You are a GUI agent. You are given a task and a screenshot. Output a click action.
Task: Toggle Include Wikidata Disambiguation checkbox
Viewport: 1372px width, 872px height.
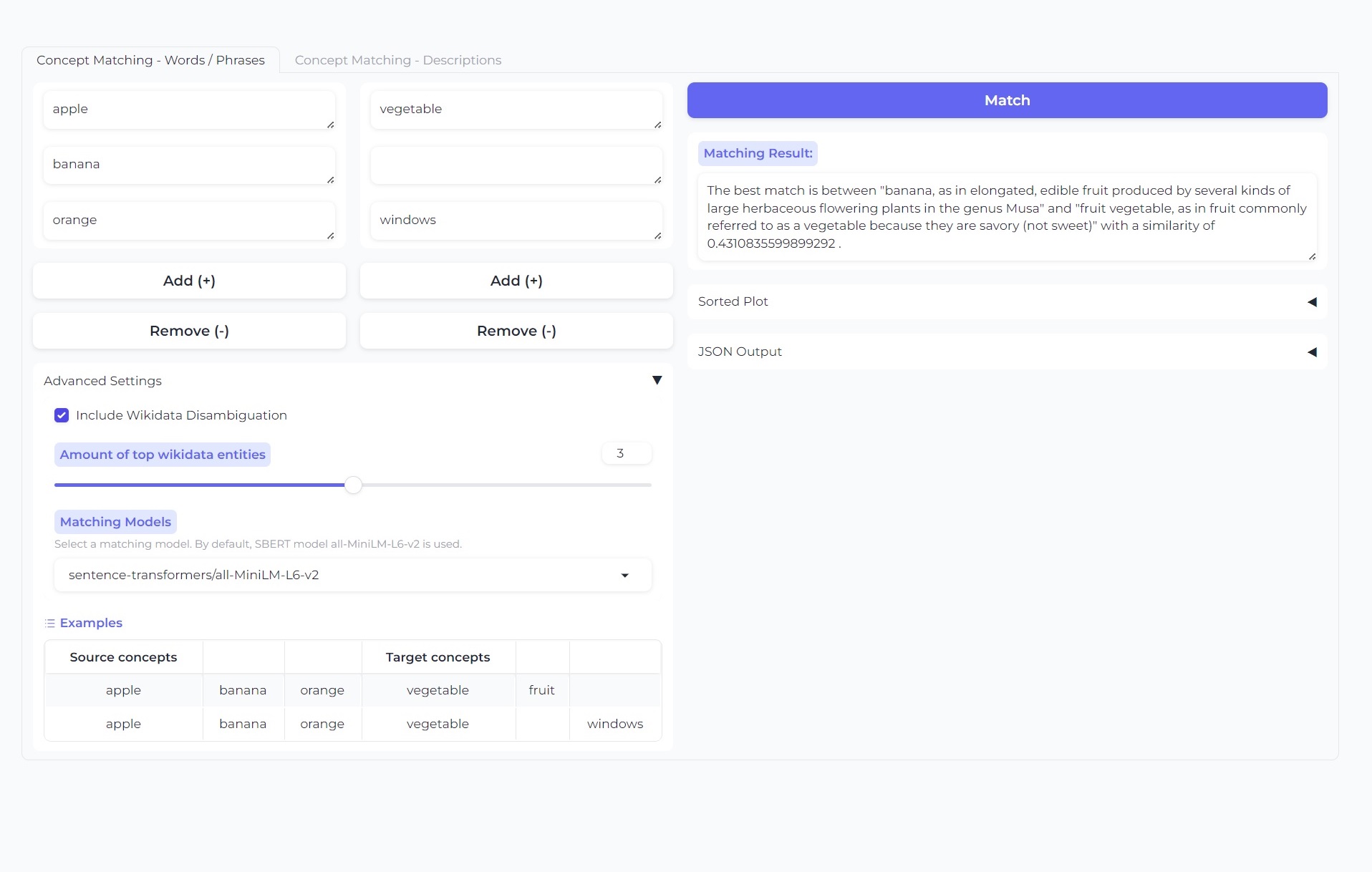(62, 415)
